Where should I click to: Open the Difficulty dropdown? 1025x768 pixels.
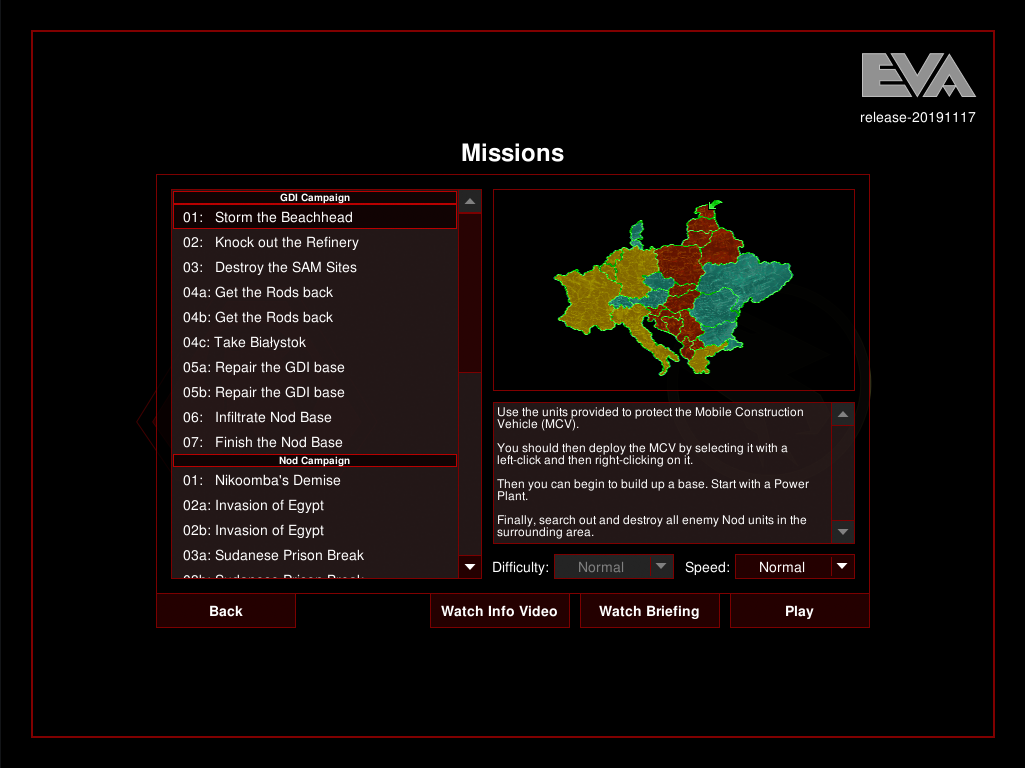(613, 567)
